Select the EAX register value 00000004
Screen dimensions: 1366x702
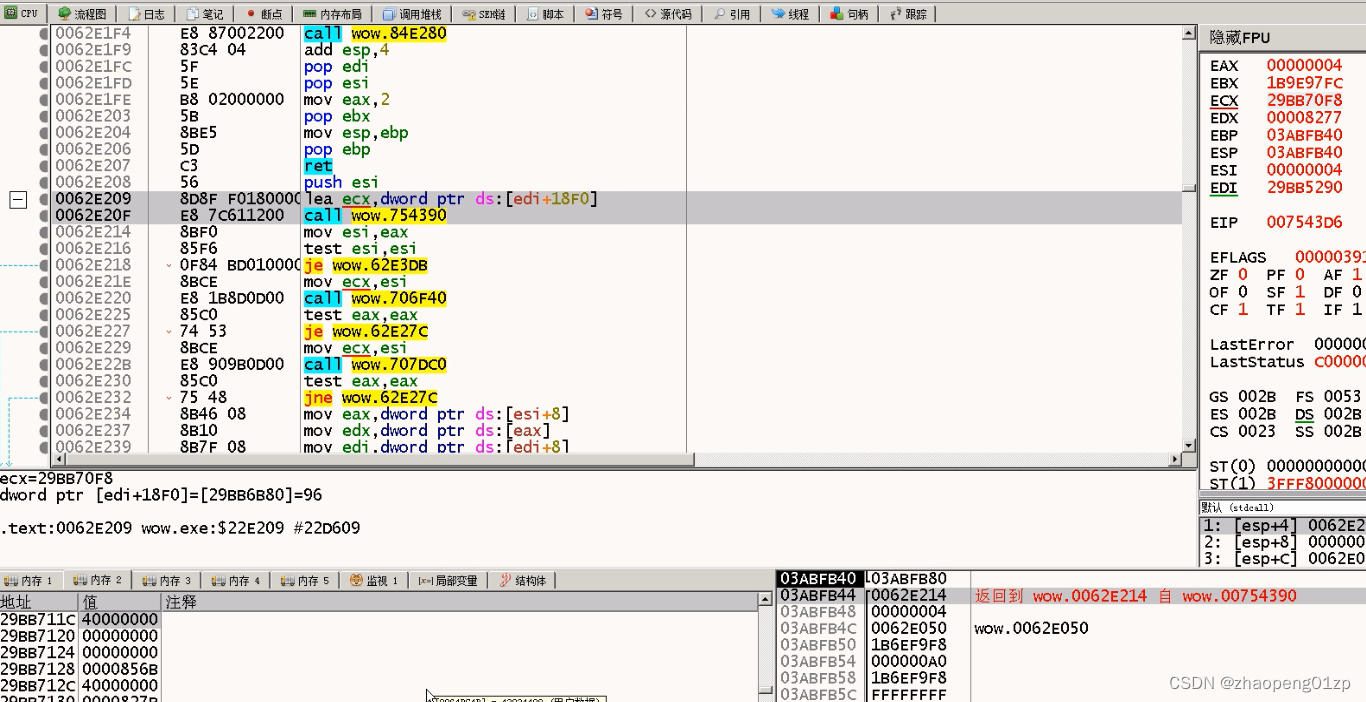[1304, 65]
